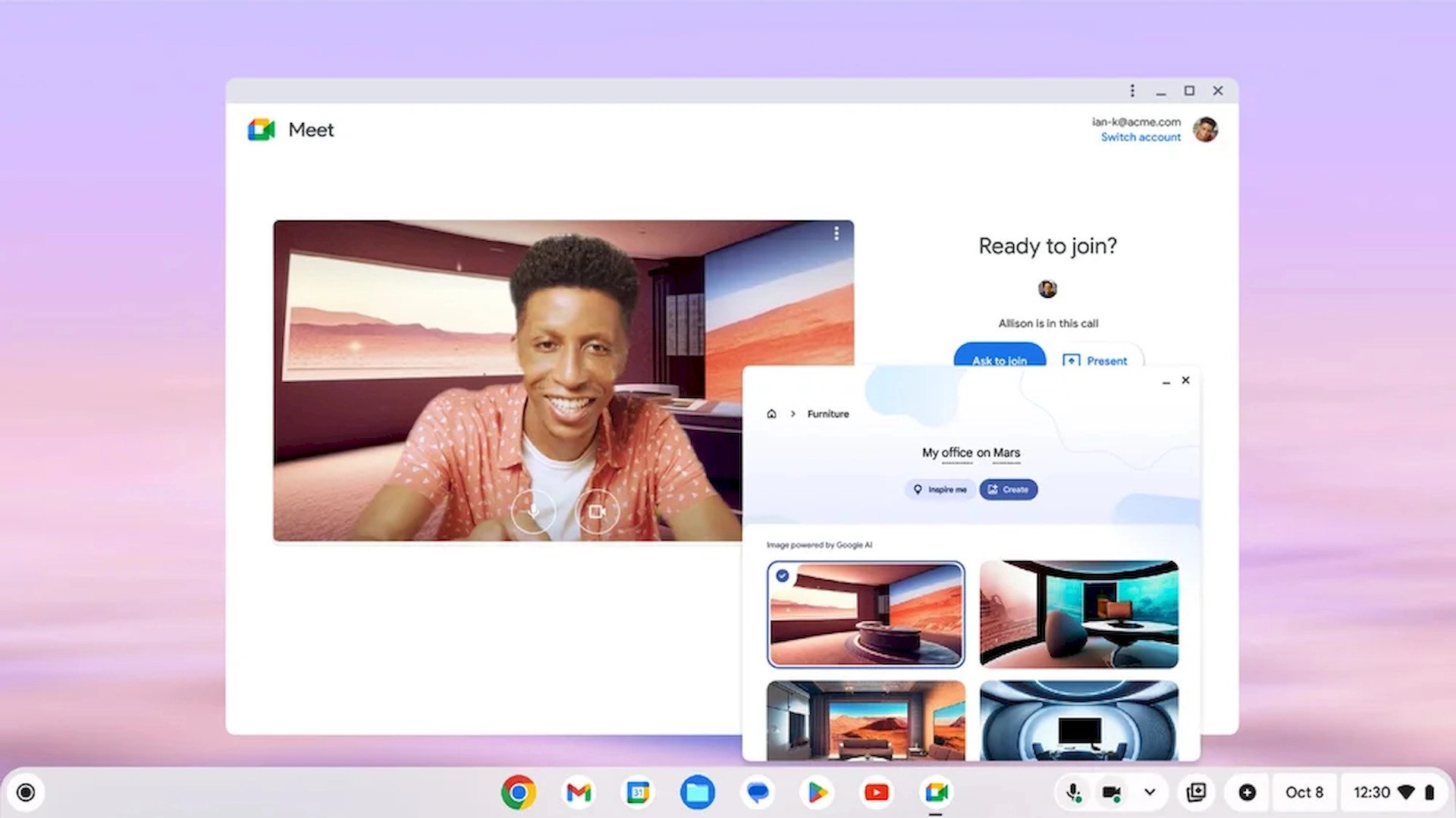The image size is (1456, 818).
Task: Mute microphone in video preview
Action: coord(533,512)
